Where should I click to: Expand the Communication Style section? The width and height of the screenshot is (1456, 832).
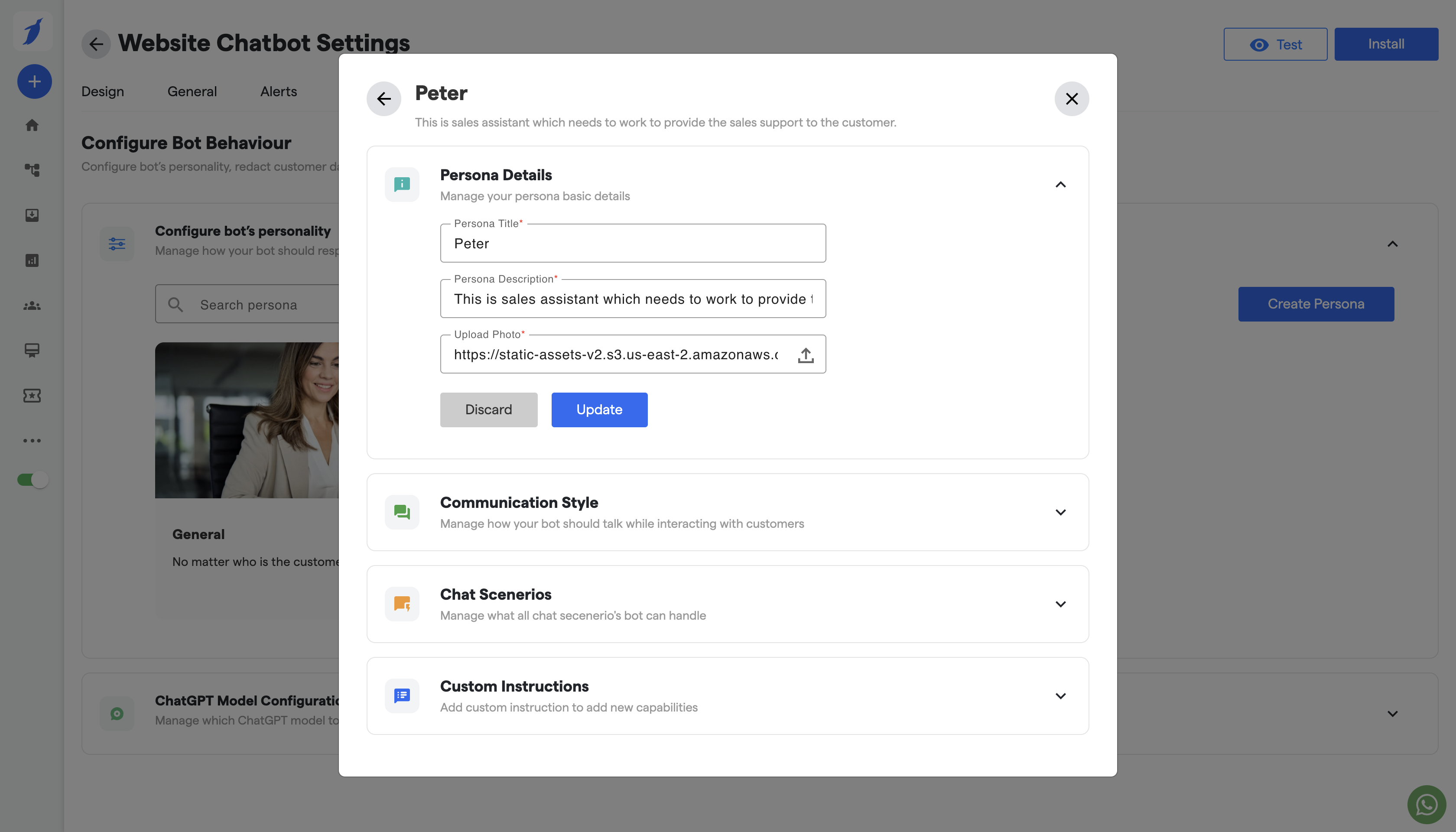click(x=1060, y=512)
